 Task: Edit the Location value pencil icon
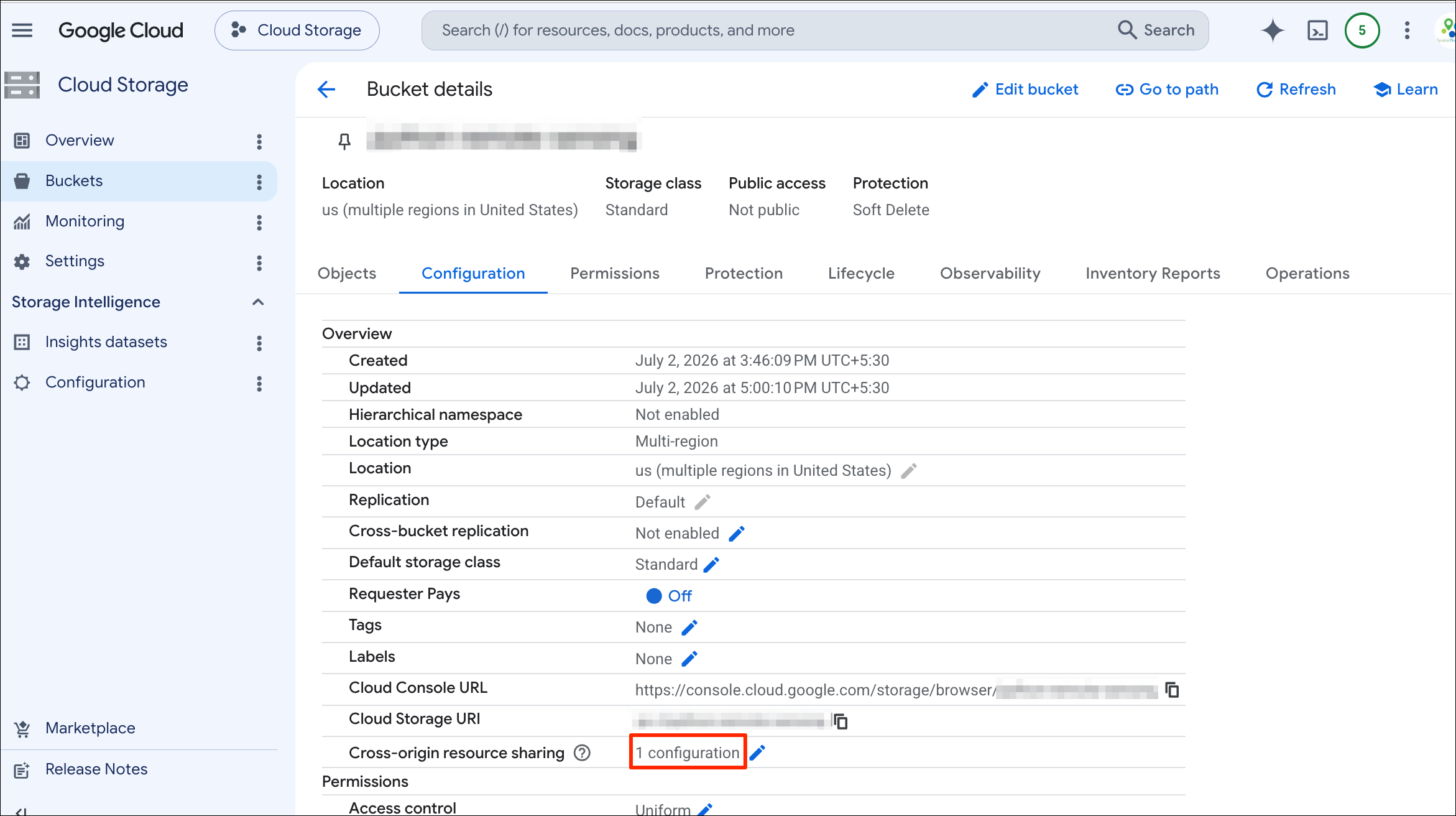[909, 471]
